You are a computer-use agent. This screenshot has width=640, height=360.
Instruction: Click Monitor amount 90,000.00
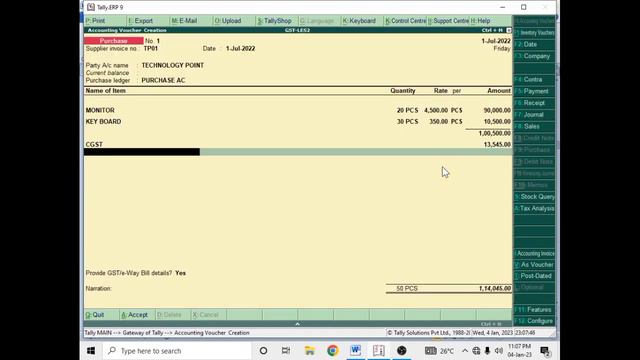[x=497, y=111]
